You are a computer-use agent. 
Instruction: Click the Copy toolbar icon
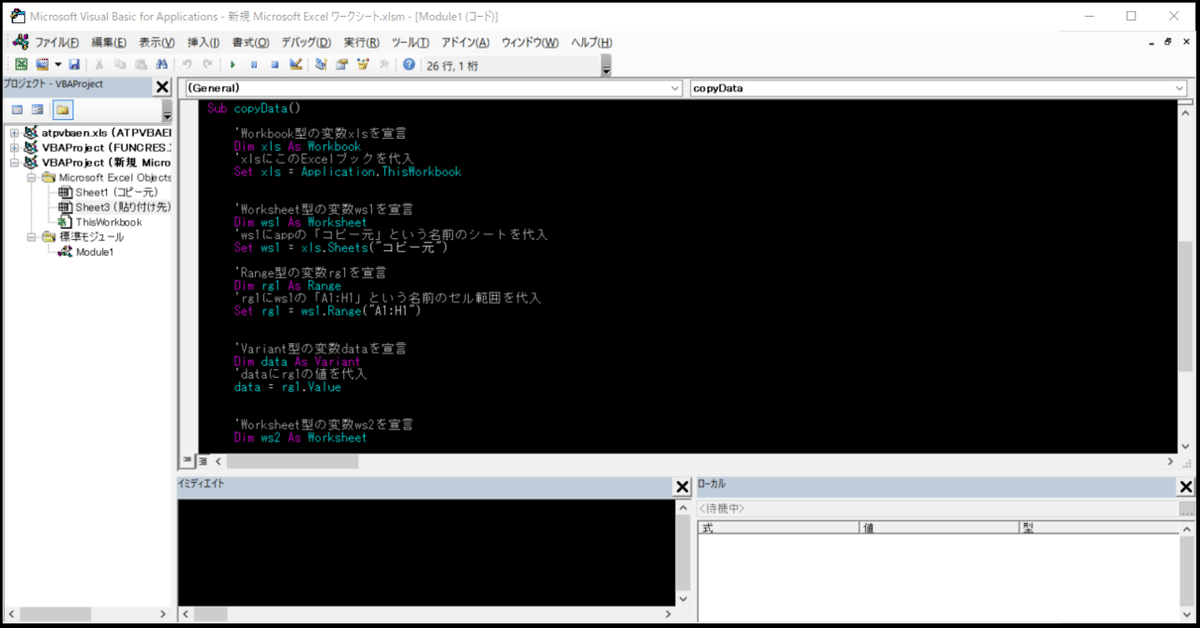point(120,64)
